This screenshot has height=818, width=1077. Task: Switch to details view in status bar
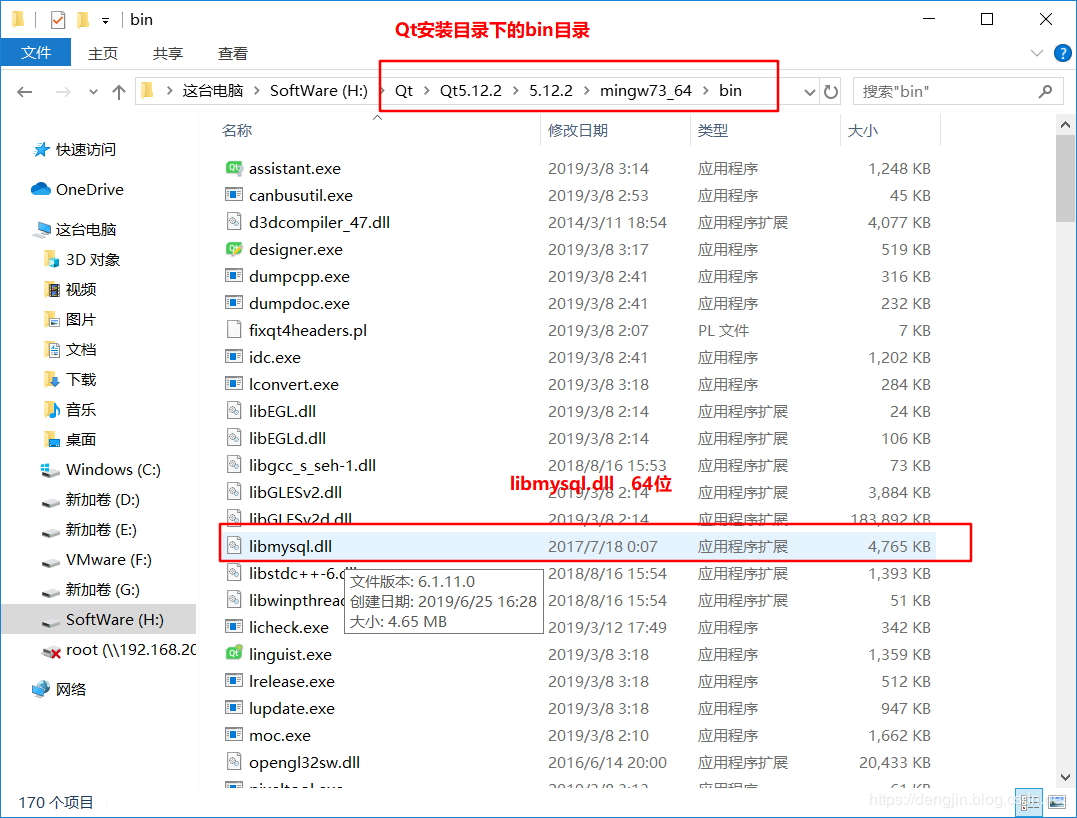1029,802
